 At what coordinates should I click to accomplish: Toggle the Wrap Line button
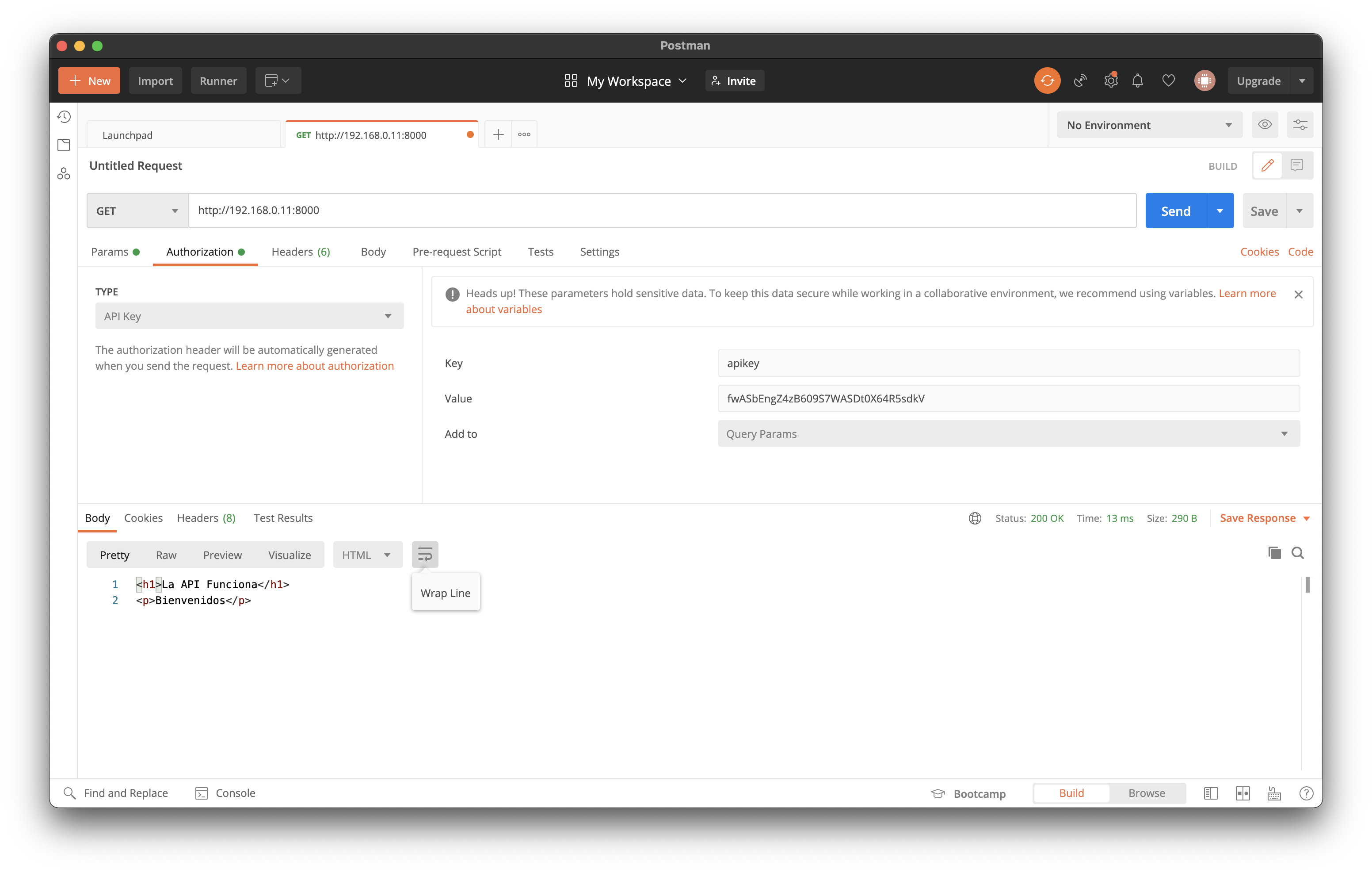click(x=425, y=554)
